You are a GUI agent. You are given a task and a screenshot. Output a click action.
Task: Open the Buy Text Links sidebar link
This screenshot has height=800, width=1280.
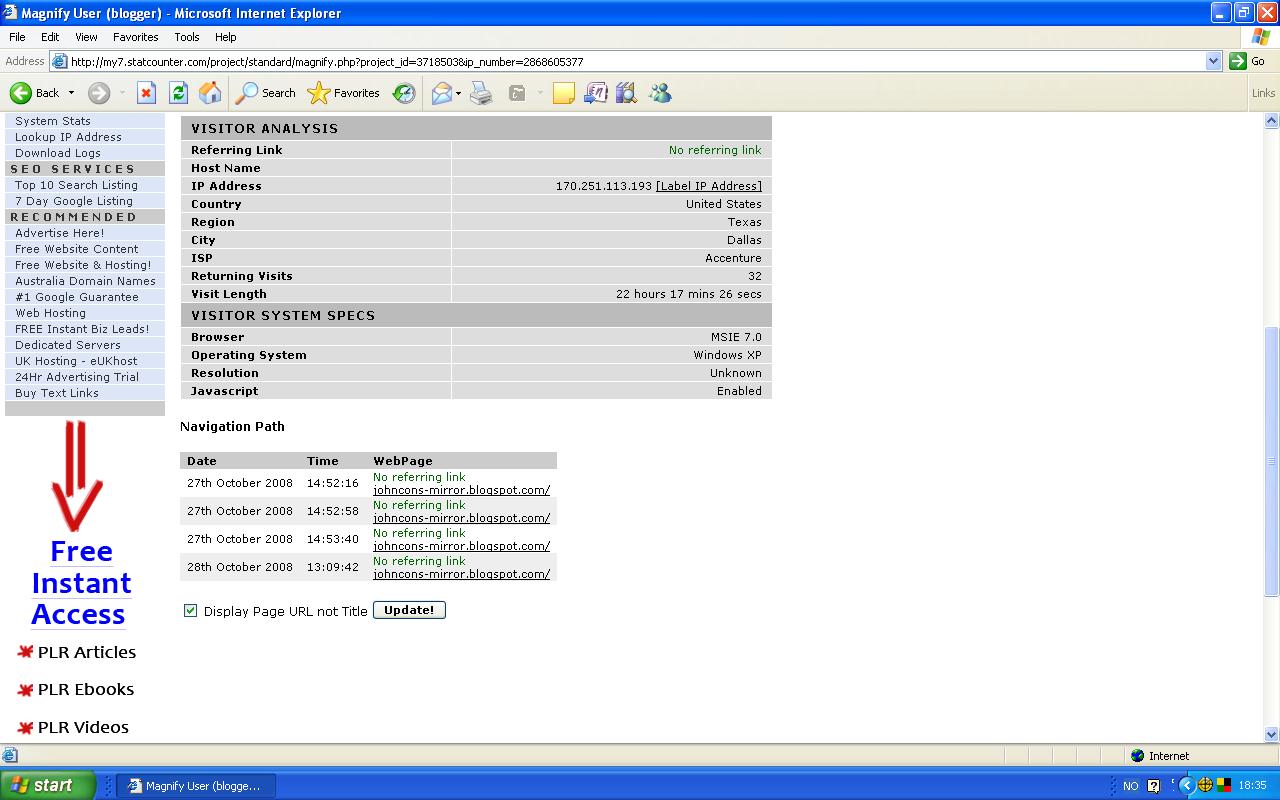(x=57, y=393)
